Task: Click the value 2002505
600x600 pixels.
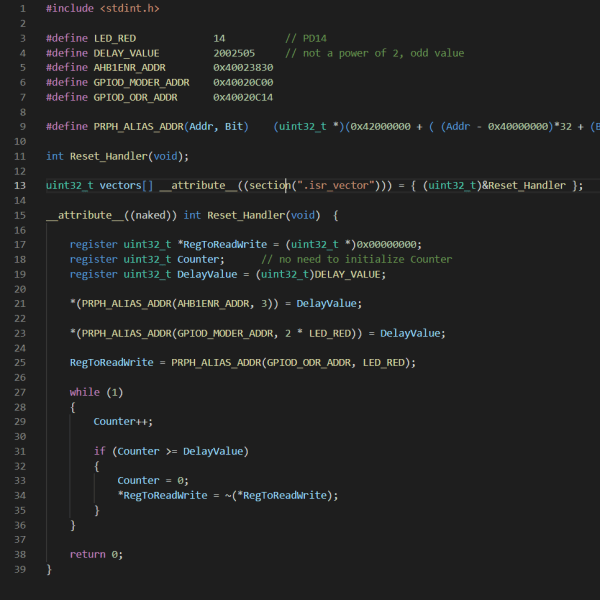Action: (234, 53)
